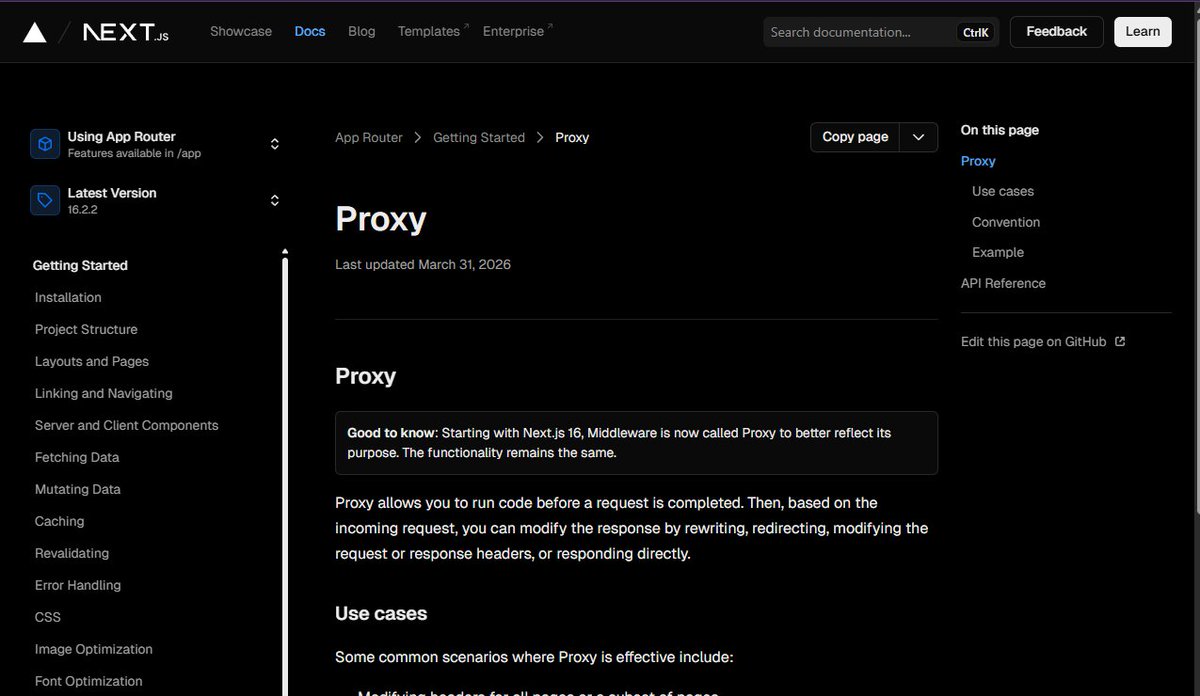Open the Templates nav link

(x=433, y=31)
